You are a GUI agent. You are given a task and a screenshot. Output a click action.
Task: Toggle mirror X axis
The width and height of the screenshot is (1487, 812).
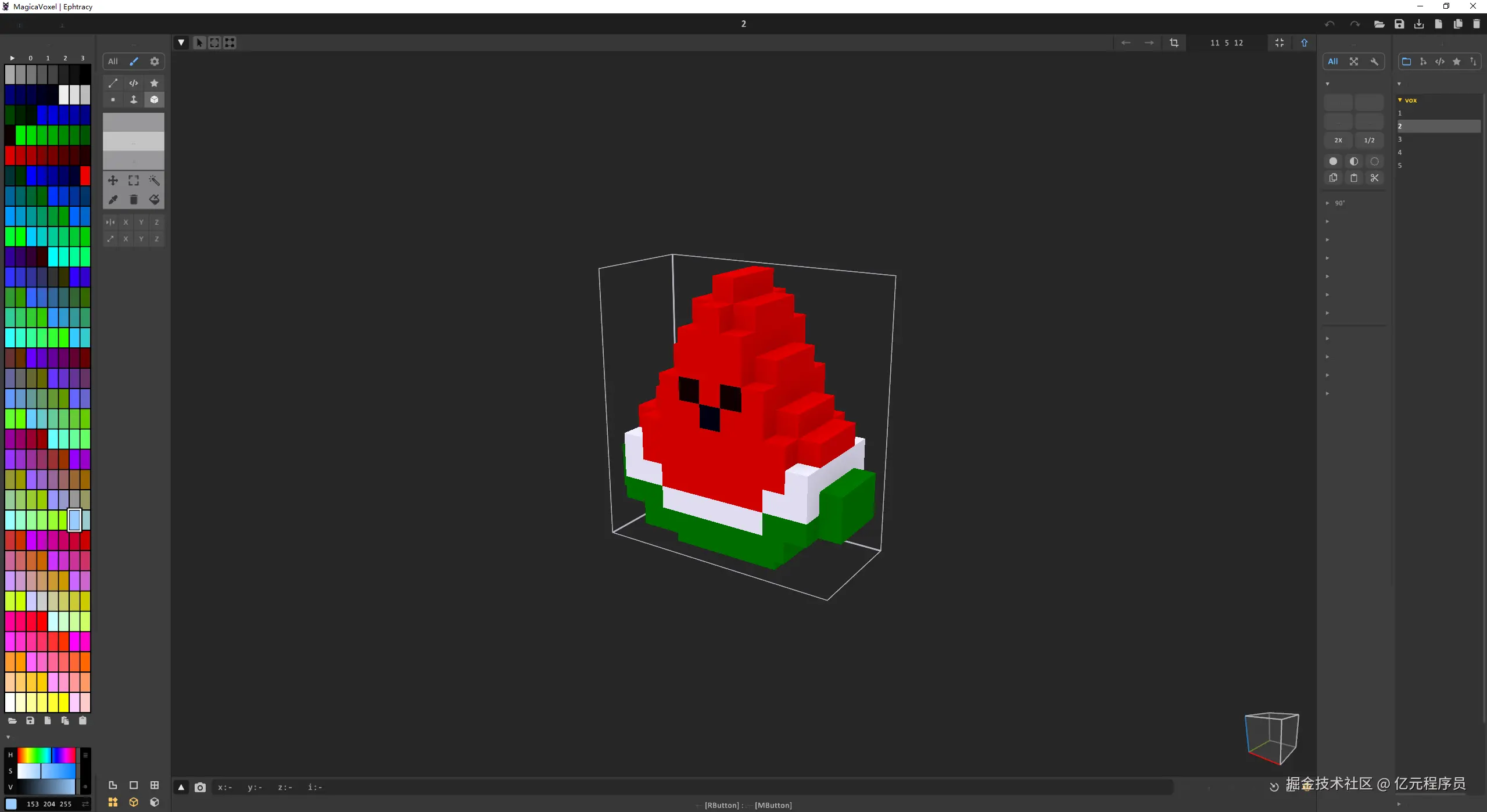[x=126, y=222]
